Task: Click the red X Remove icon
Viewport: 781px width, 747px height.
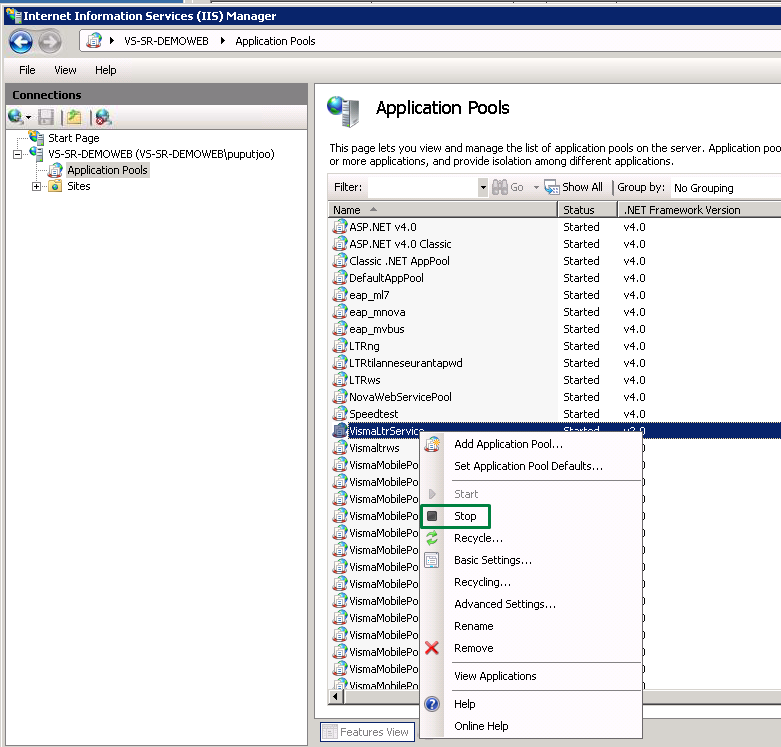Action: pyautogui.click(x=432, y=648)
